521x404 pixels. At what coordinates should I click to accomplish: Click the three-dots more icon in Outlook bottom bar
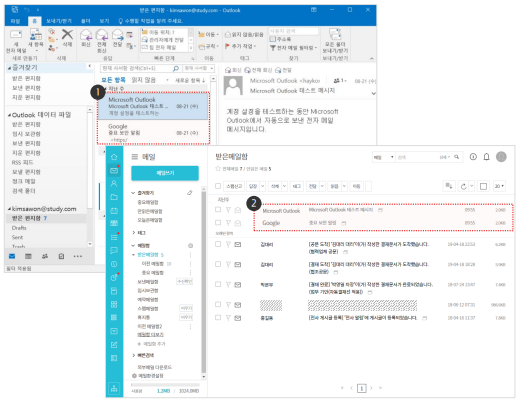click(78, 256)
